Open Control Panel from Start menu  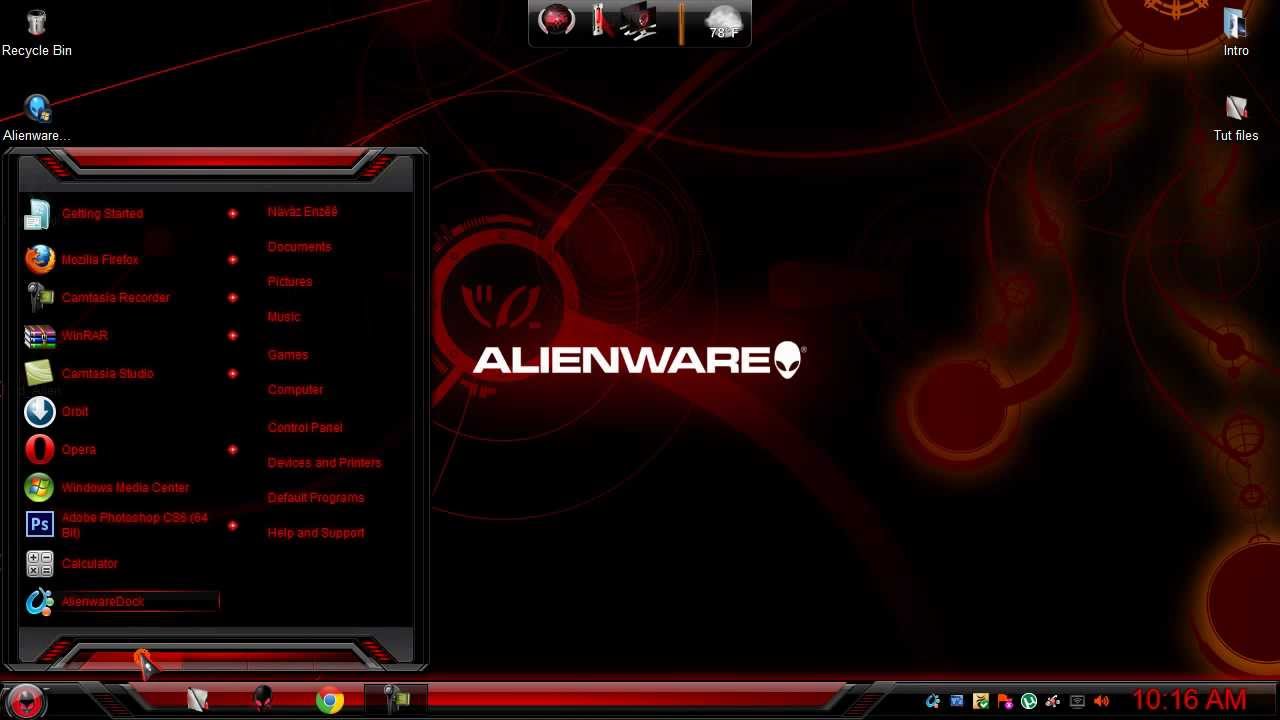[x=305, y=428]
